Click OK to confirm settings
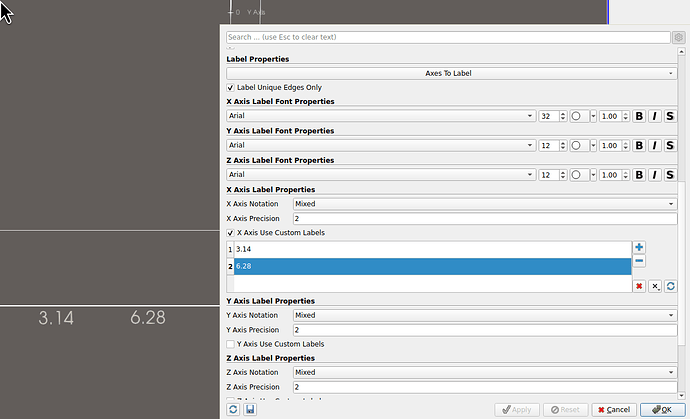690x419 pixels. [662, 410]
